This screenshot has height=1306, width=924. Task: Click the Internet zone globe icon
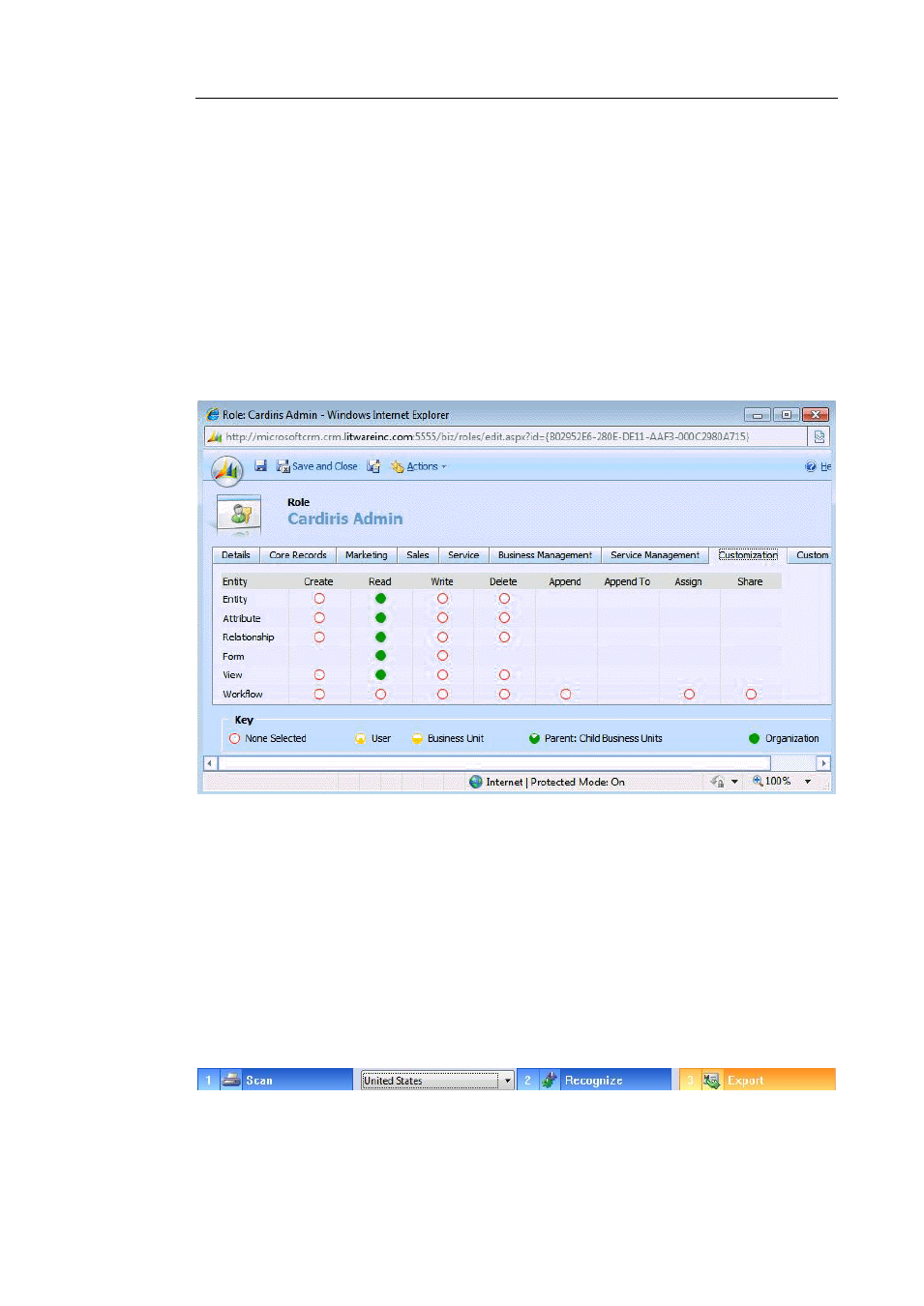[476, 782]
